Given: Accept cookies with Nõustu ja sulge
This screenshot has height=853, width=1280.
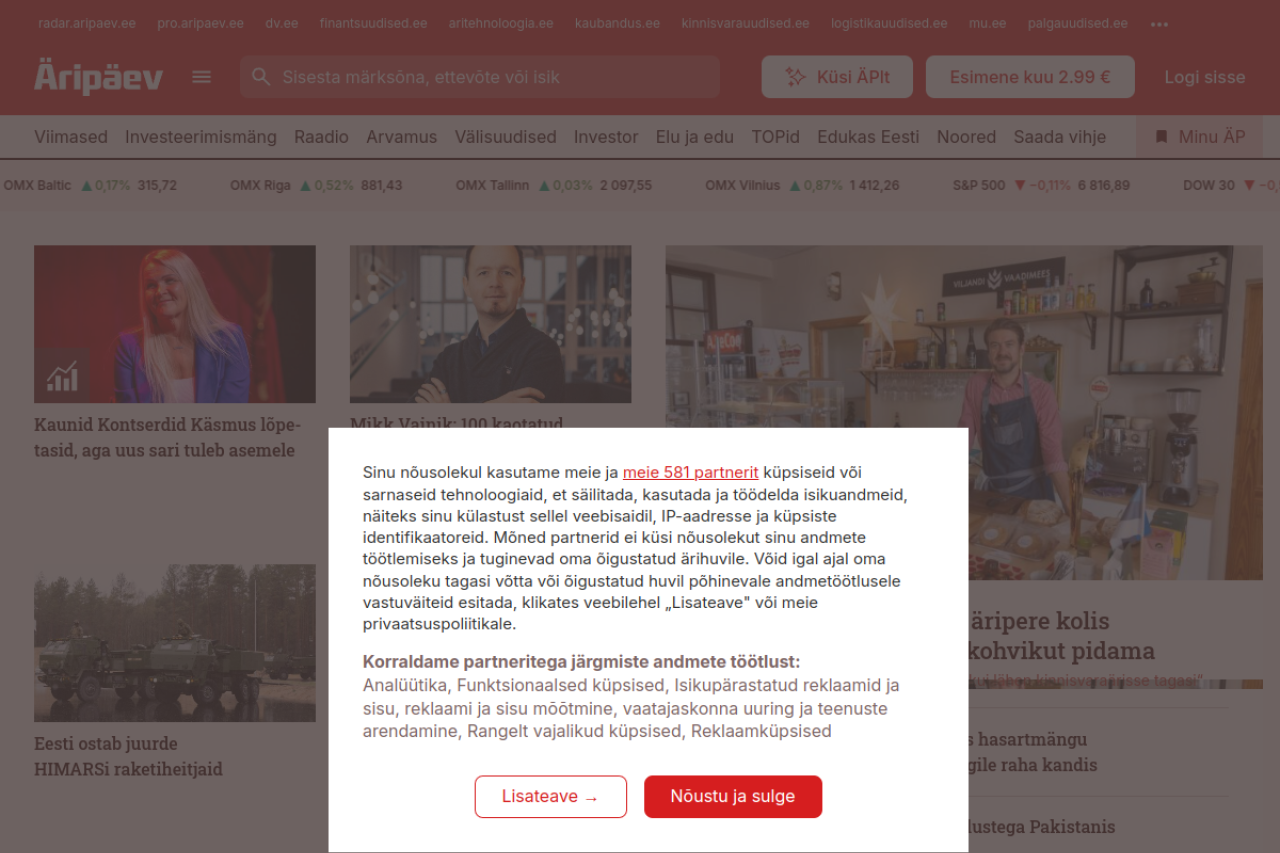Looking at the screenshot, I should [733, 797].
